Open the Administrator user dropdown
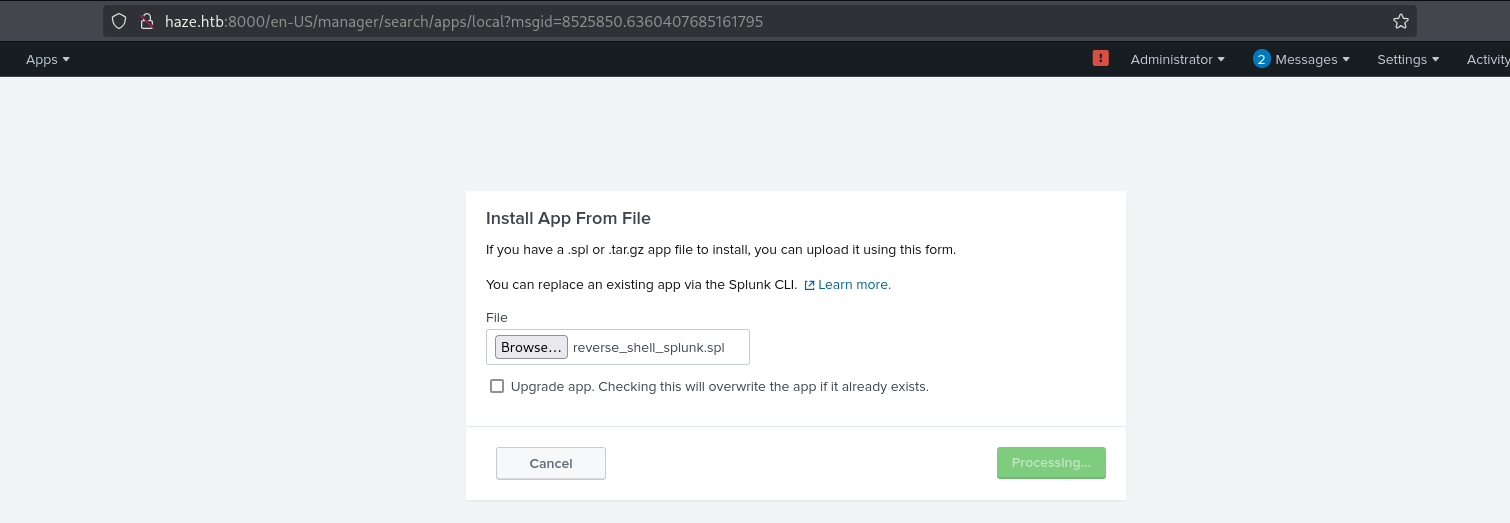The width and height of the screenshot is (1510, 523). pos(1177,59)
